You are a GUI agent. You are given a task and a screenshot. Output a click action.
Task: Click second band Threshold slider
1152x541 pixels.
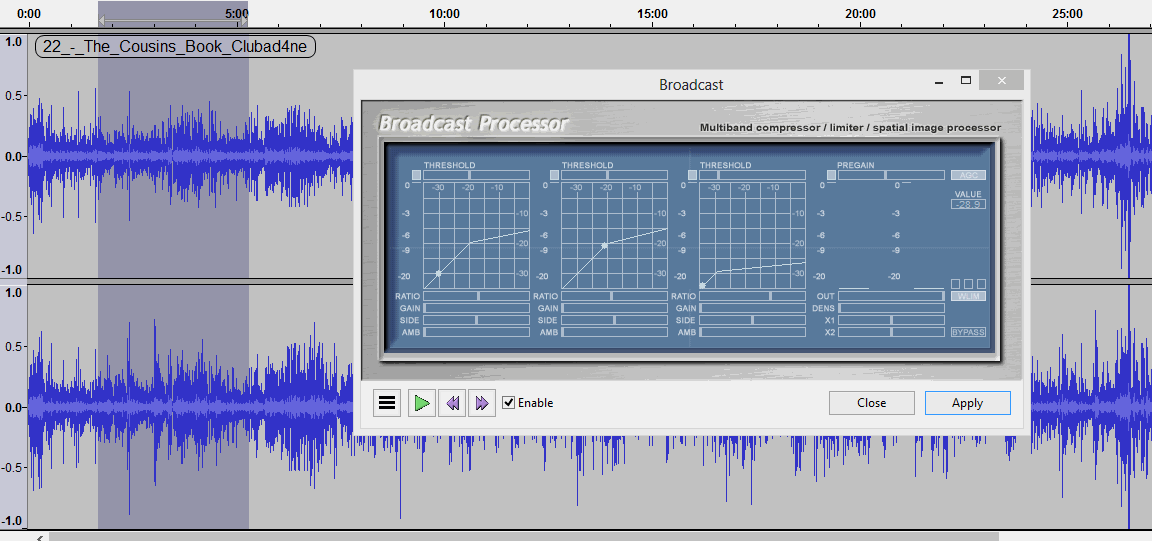point(615,175)
